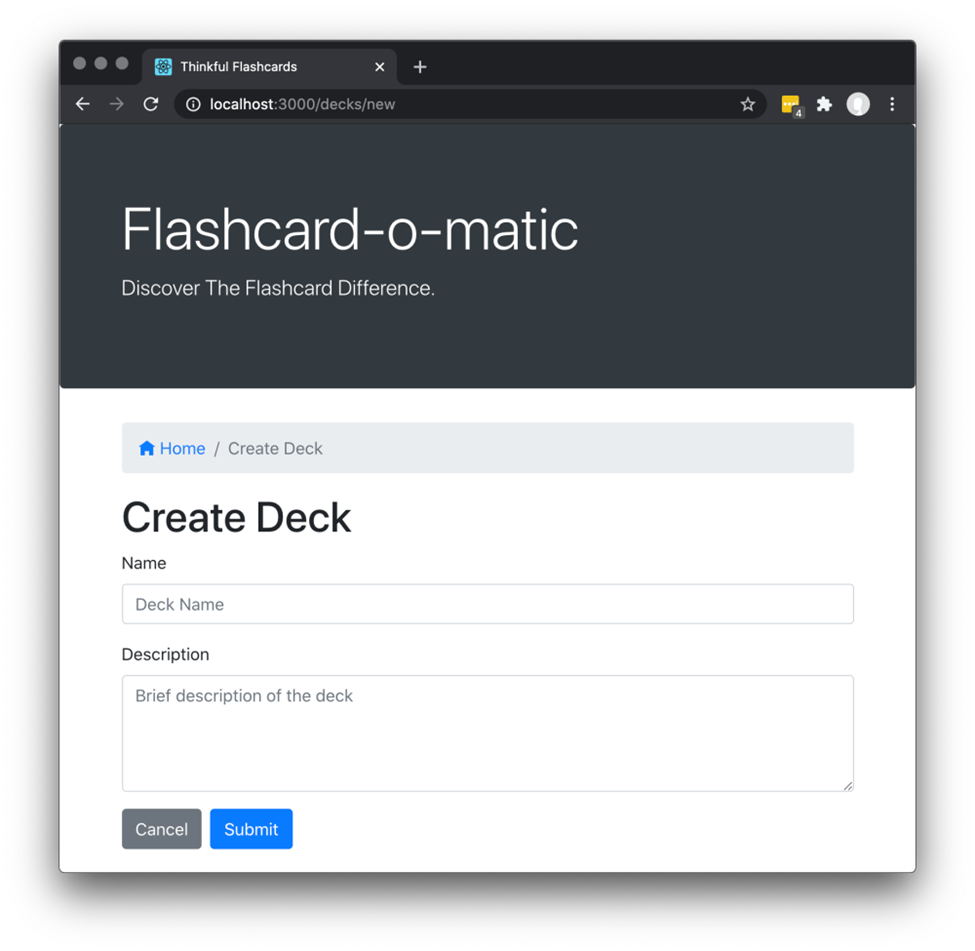Switch to the Thinkful Flashcards tab
This screenshot has height=951, width=975.
click(x=260, y=66)
